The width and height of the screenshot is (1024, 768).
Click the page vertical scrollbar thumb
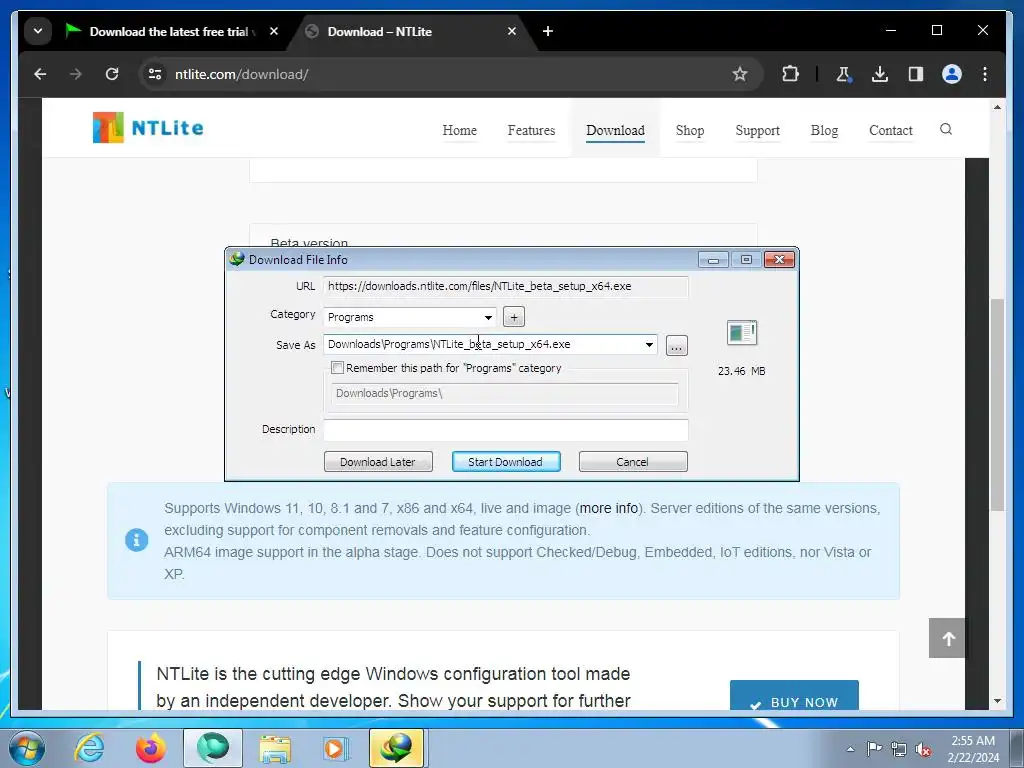click(997, 405)
